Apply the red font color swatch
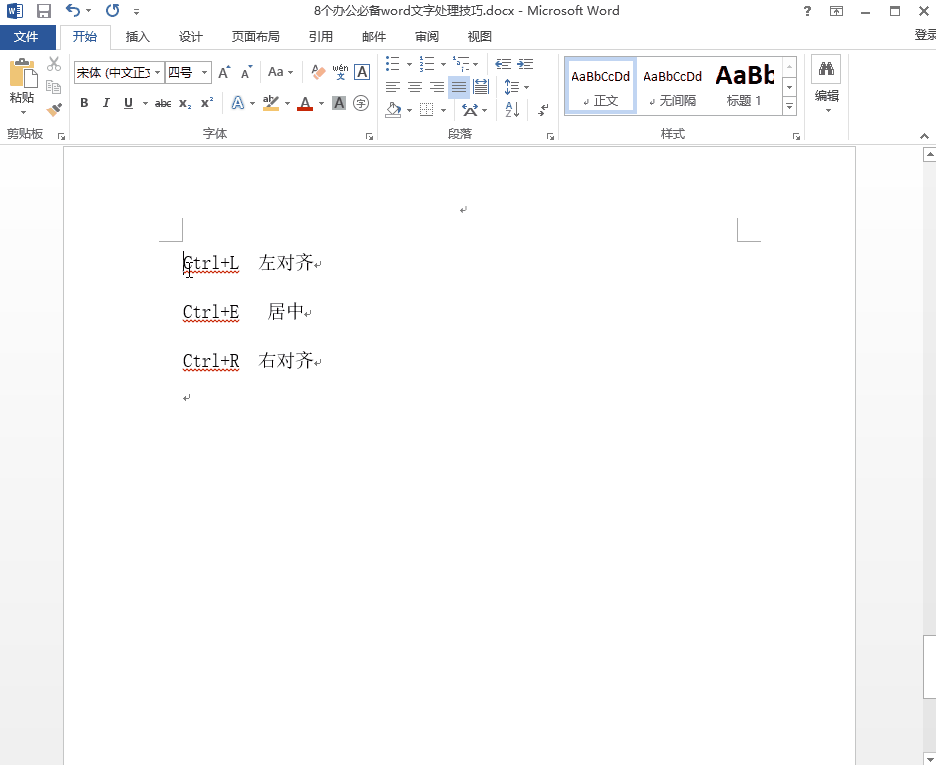 [x=305, y=103]
